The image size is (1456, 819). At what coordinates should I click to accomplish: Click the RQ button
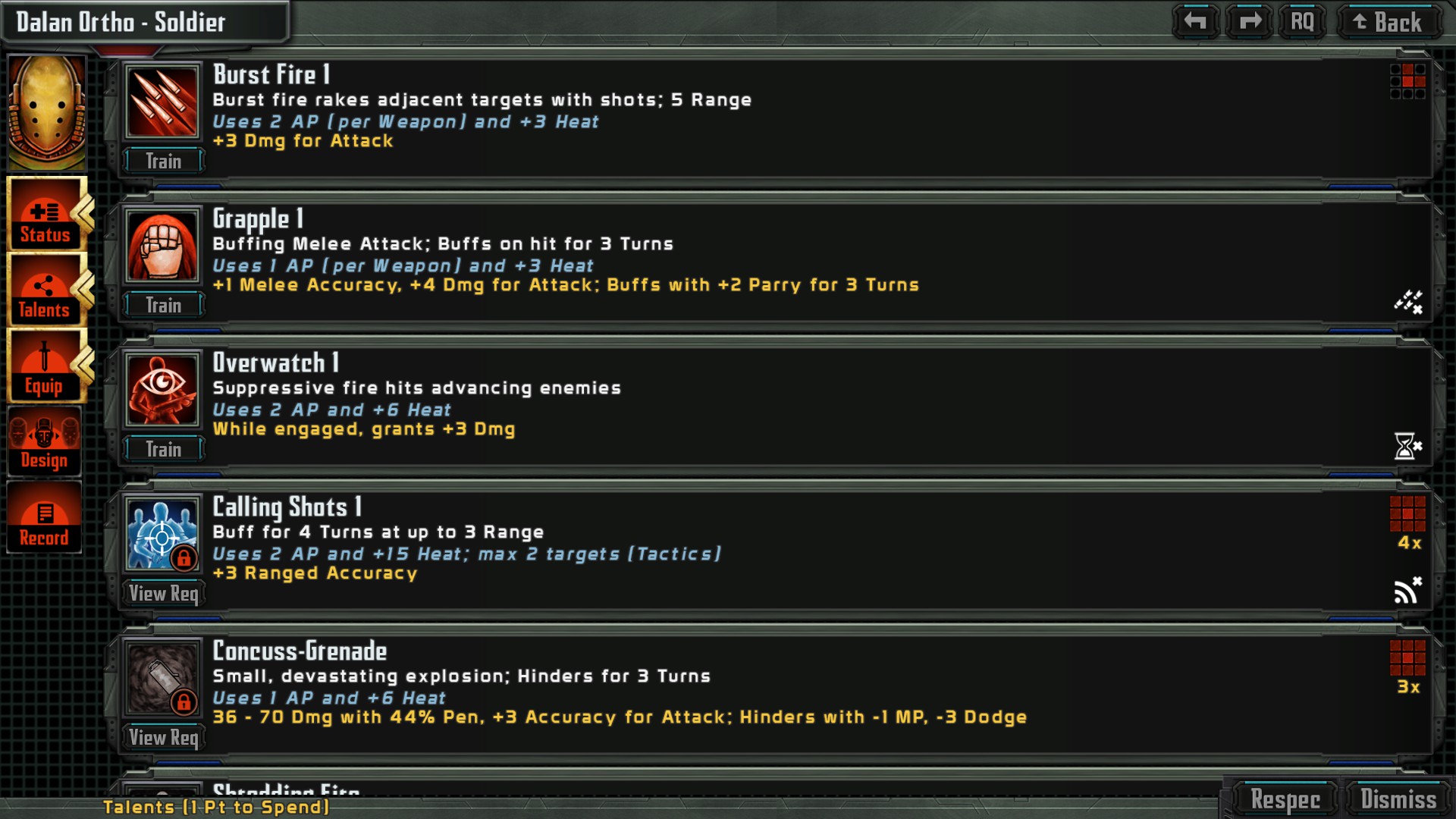point(1302,22)
